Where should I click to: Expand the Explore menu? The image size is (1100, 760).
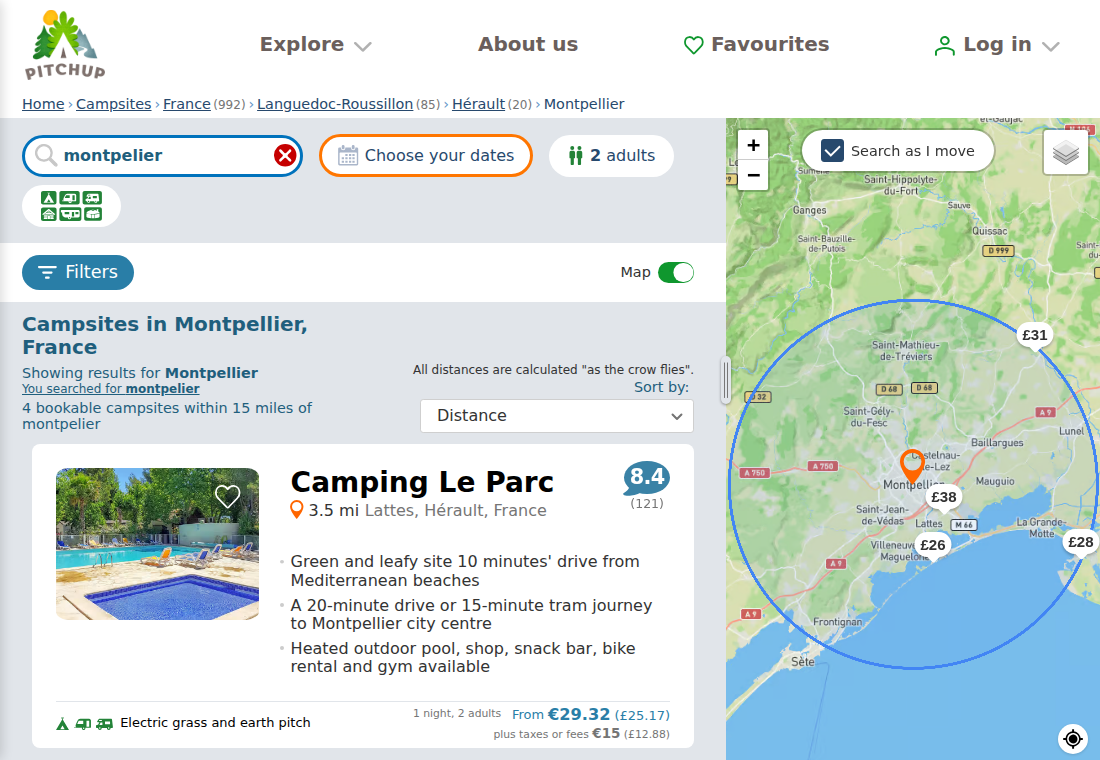point(315,44)
